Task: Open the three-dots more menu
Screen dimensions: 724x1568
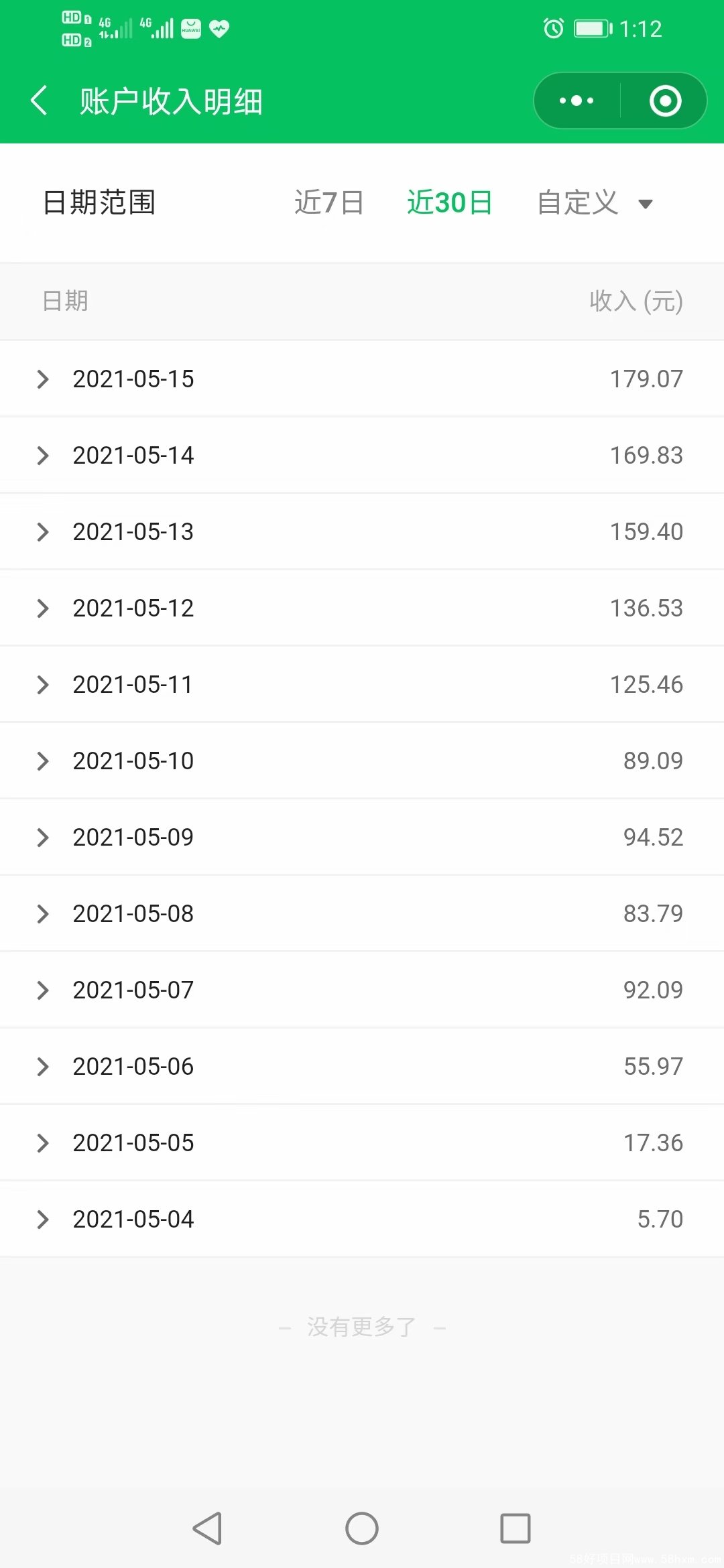Action: 577,101
